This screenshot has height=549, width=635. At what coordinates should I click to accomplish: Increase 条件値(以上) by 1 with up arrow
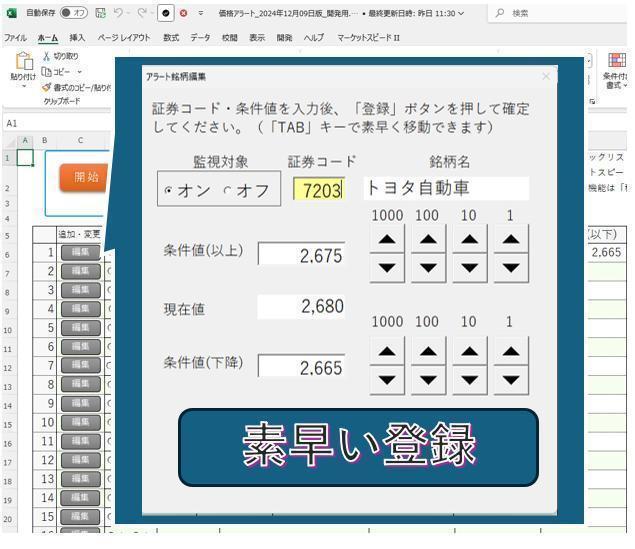[511, 239]
